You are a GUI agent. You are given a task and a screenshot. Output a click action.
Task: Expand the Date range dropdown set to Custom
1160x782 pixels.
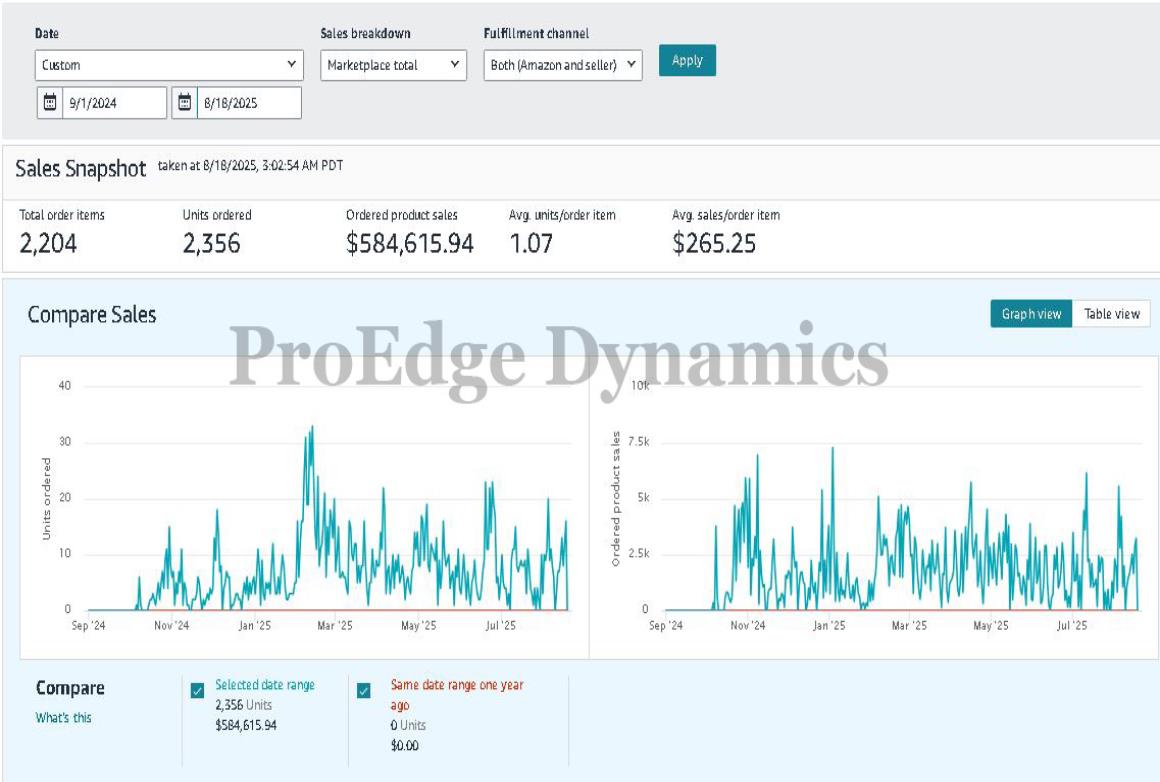169,65
